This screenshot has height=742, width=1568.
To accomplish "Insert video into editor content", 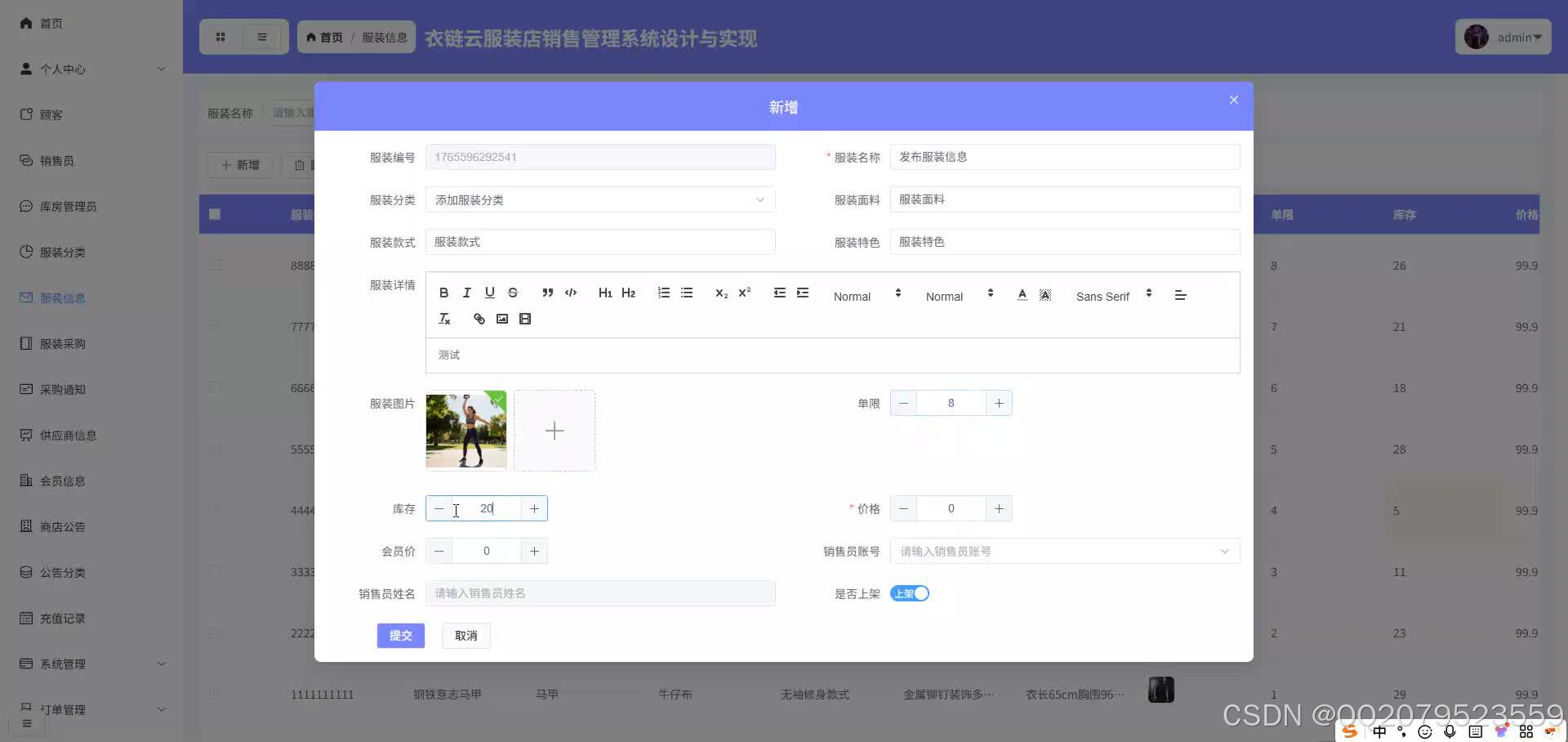I will 524,319.
